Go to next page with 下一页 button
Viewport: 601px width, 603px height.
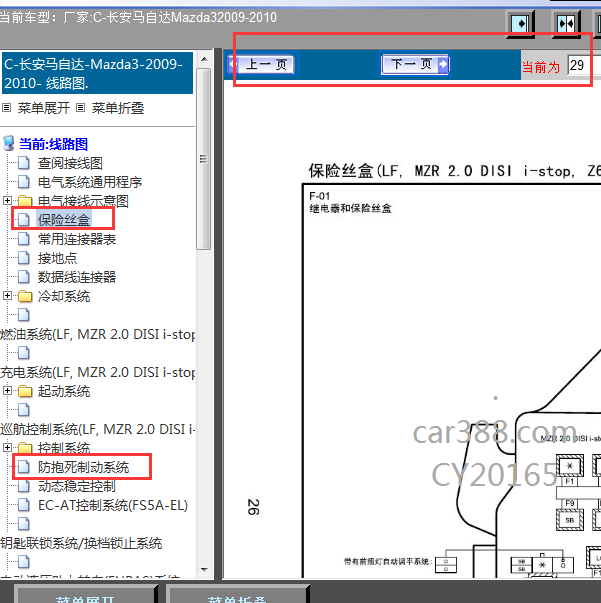coord(415,64)
